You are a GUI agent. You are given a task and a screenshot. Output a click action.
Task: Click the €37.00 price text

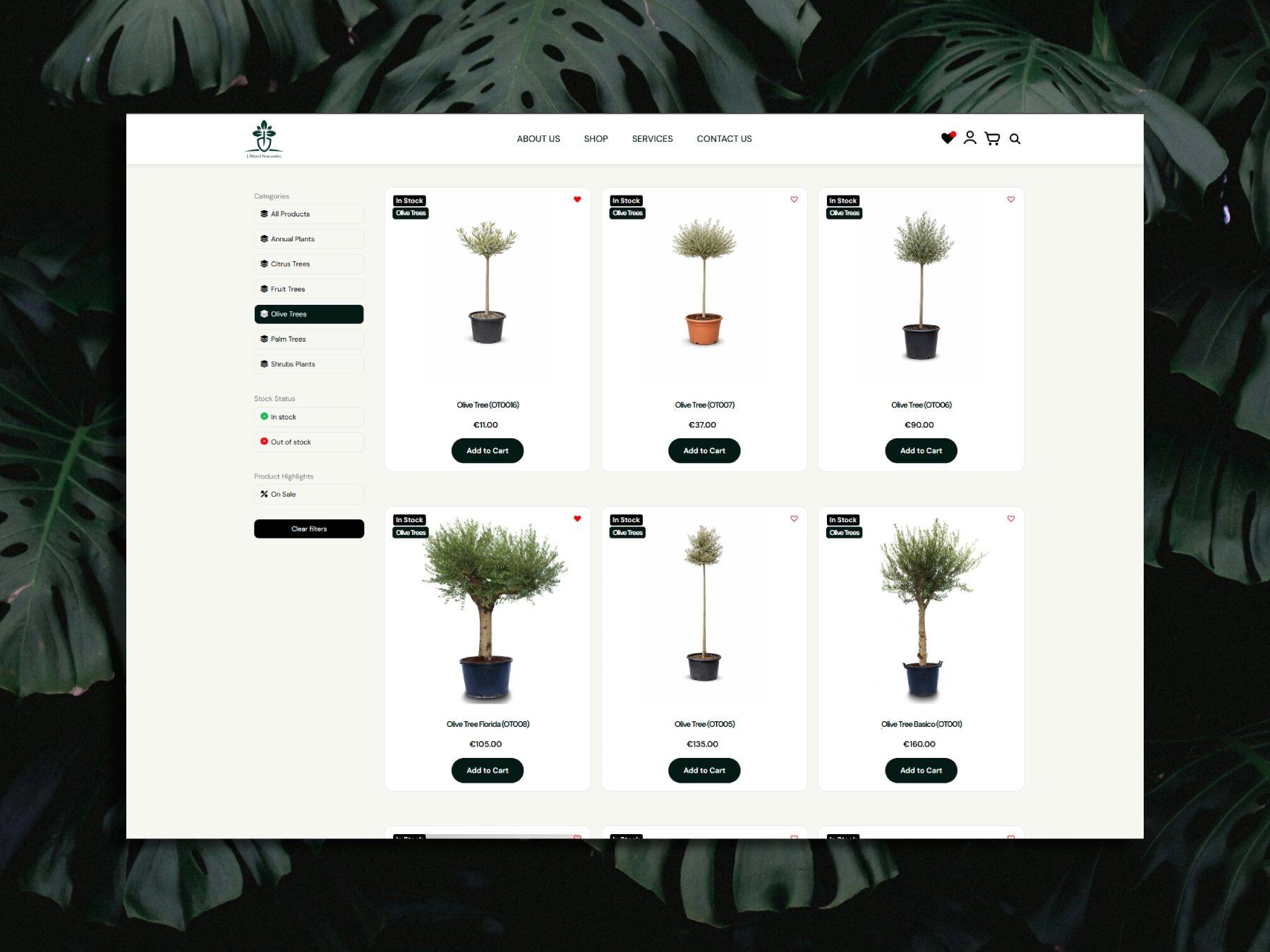pyautogui.click(x=702, y=425)
